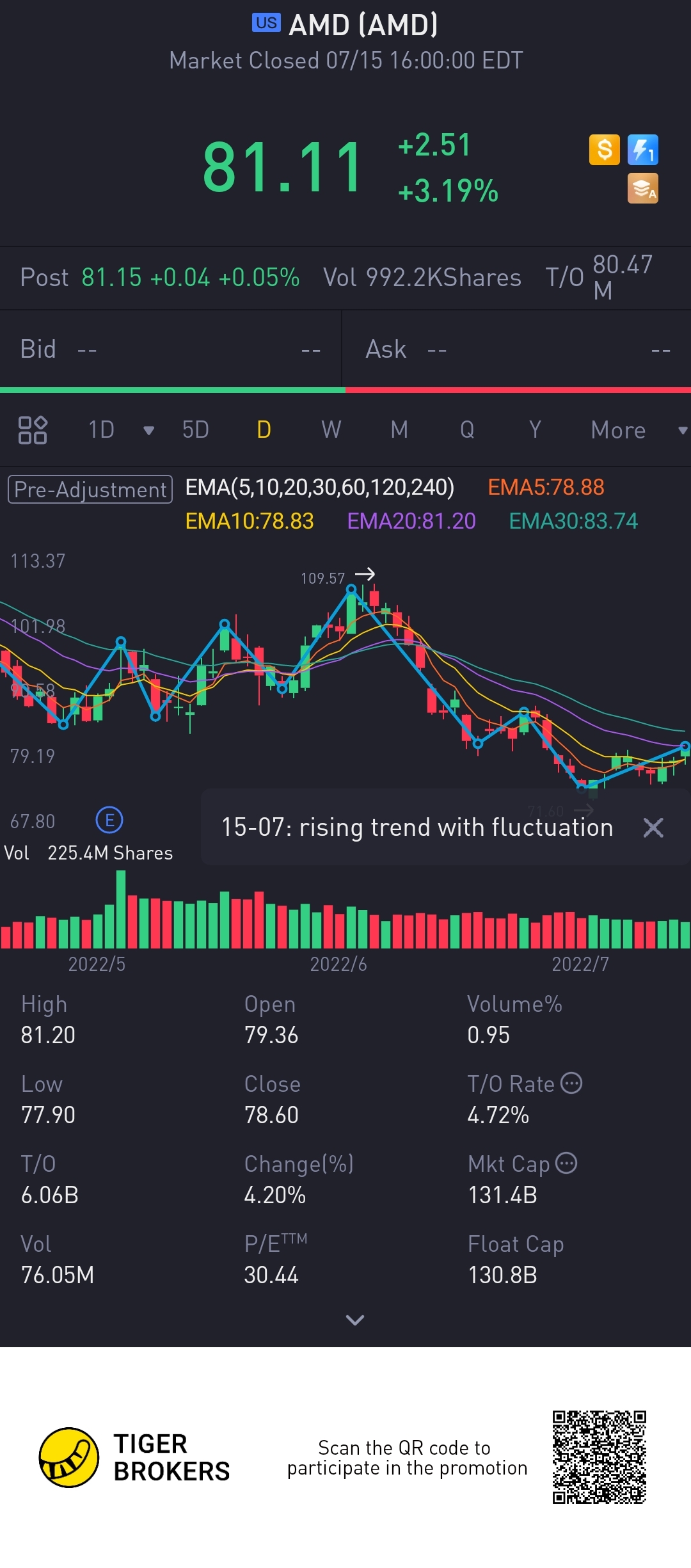This screenshot has width=691, height=1568.
Task: Tap the P/E TTM 30.44 value
Action: point(271,1275)
